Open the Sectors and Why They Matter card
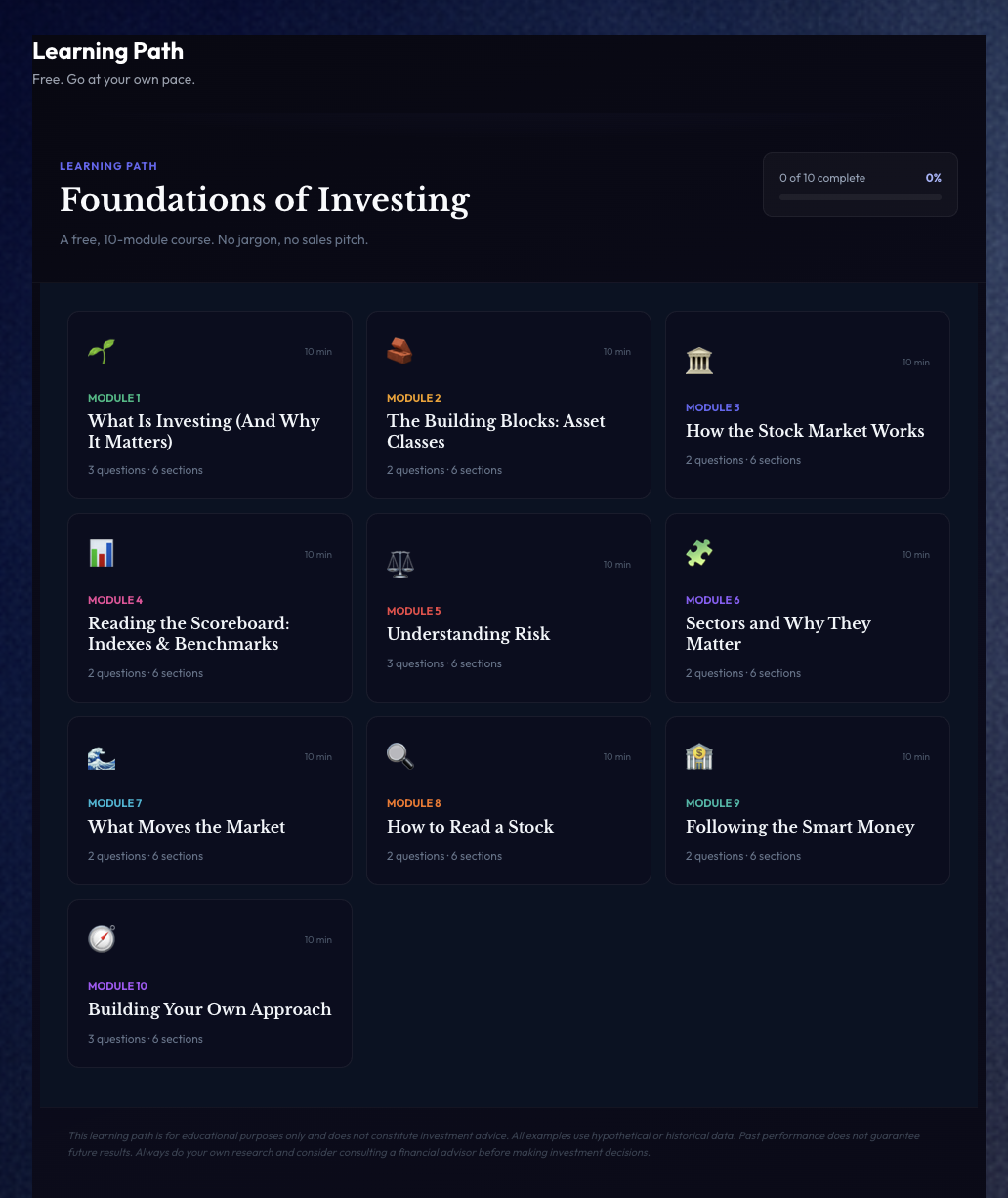Screen dimensions: 1008x1198 tap(807, 607)
